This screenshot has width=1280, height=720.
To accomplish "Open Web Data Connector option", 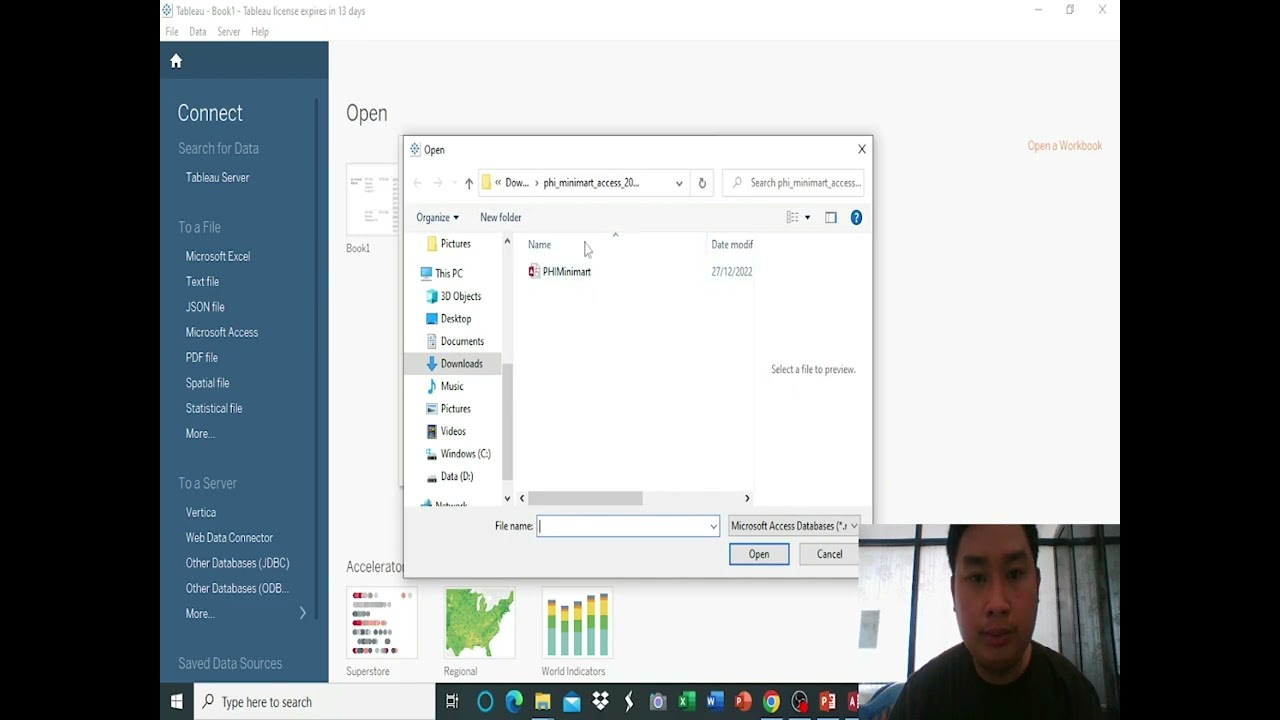I will click(x=229, y=538).
